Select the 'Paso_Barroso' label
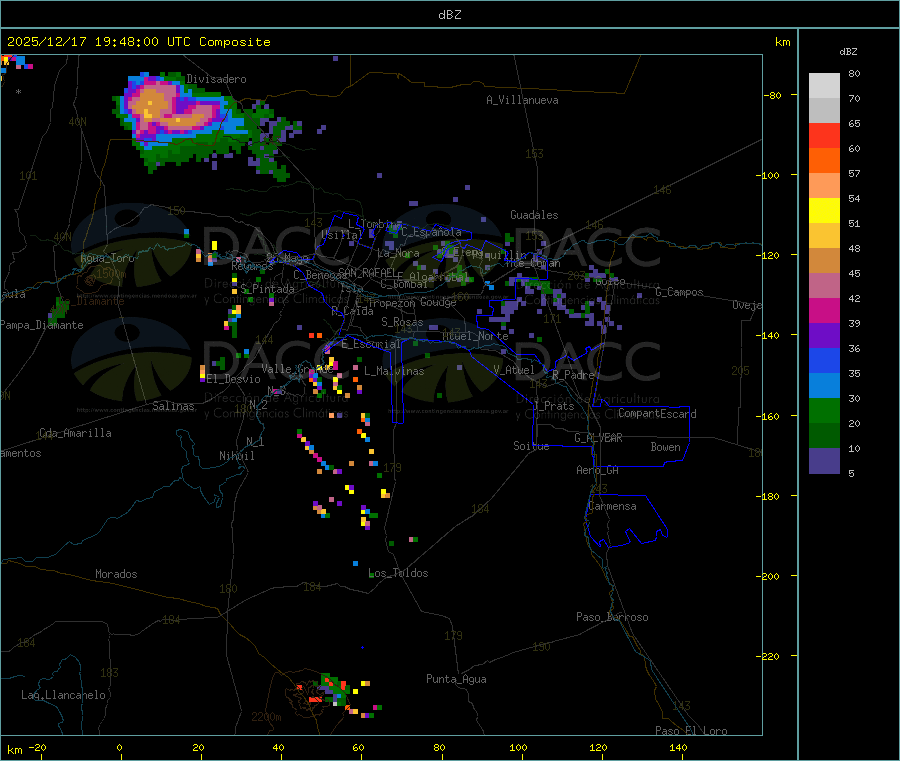Image resolution: width=900 pixels, height=761 pixels. pos(612,618)
